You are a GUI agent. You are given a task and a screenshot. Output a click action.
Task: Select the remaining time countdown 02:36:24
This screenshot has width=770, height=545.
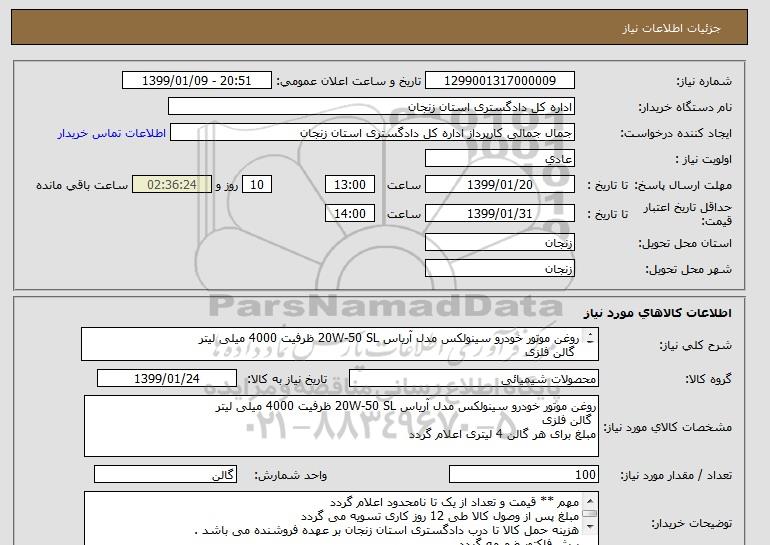172,185
